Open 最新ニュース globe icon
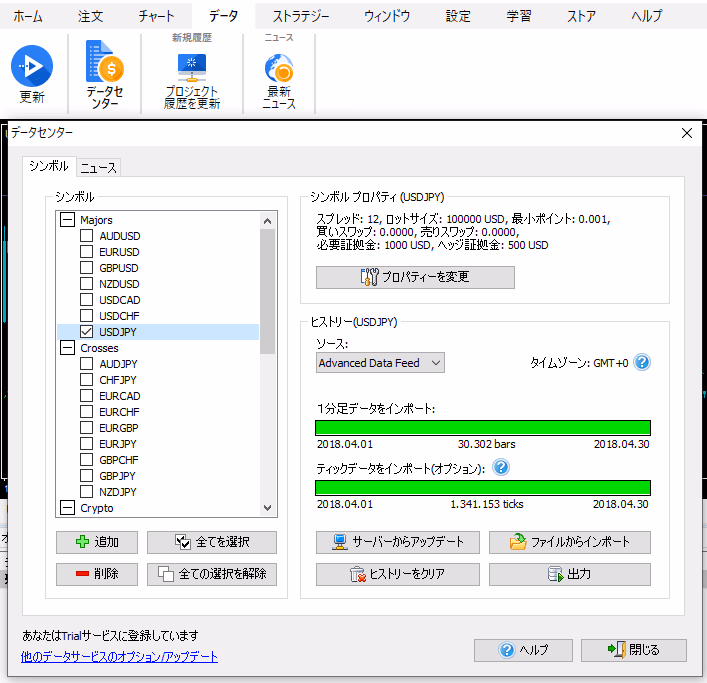 coord(278,68)
